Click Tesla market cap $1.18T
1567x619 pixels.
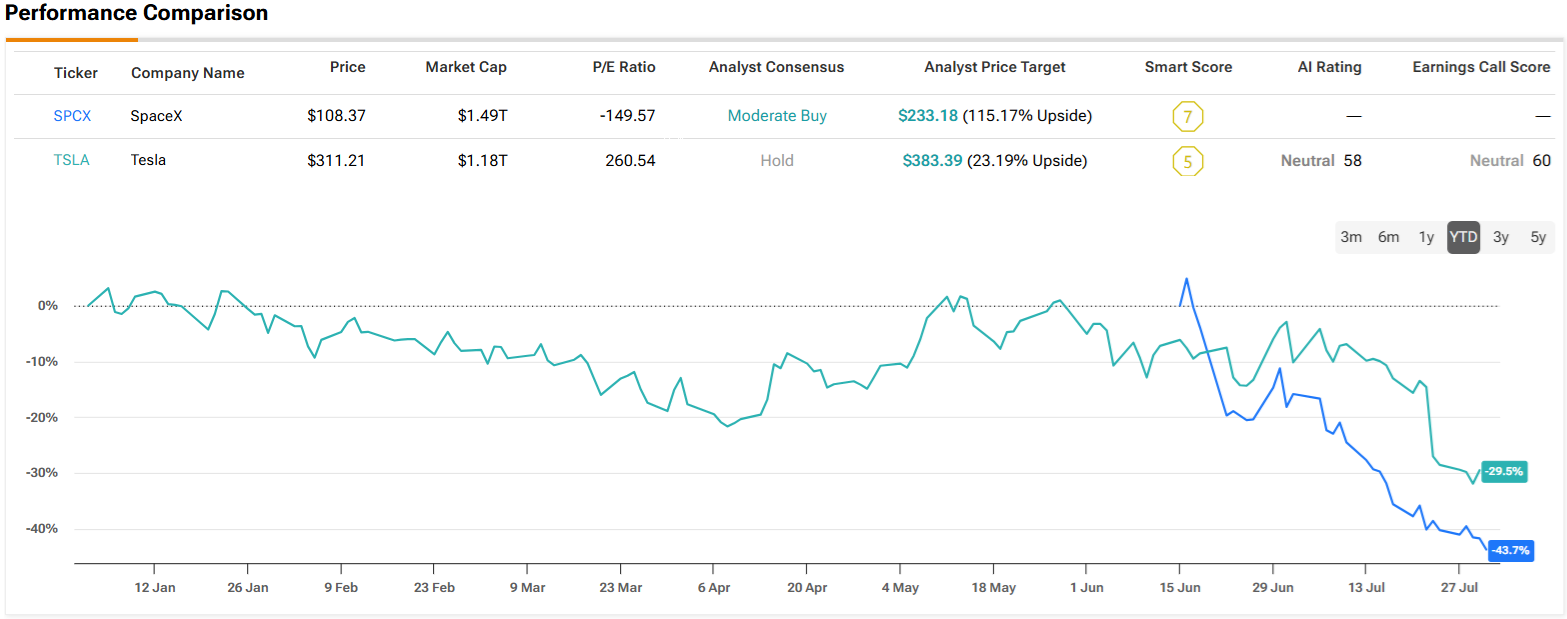(x=483, y=160)
